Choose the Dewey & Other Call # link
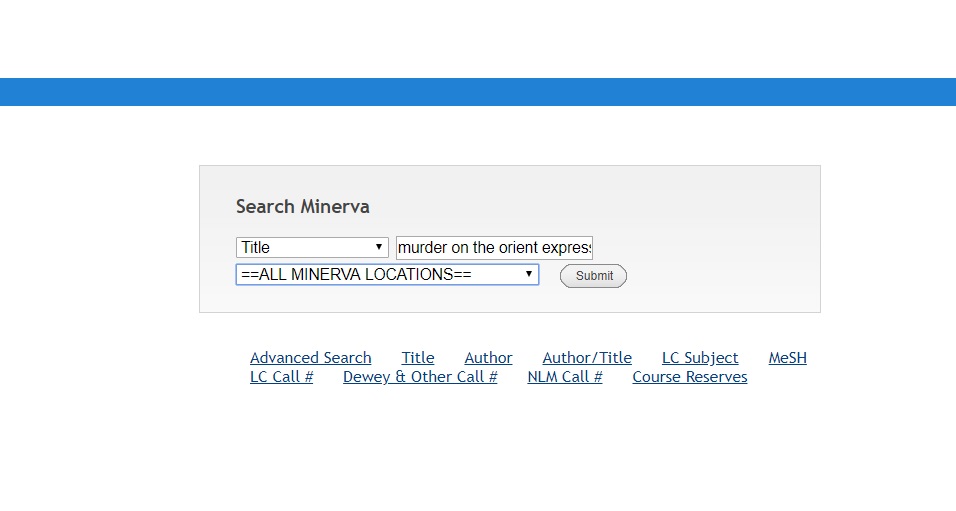 click(x=420, y=377)
